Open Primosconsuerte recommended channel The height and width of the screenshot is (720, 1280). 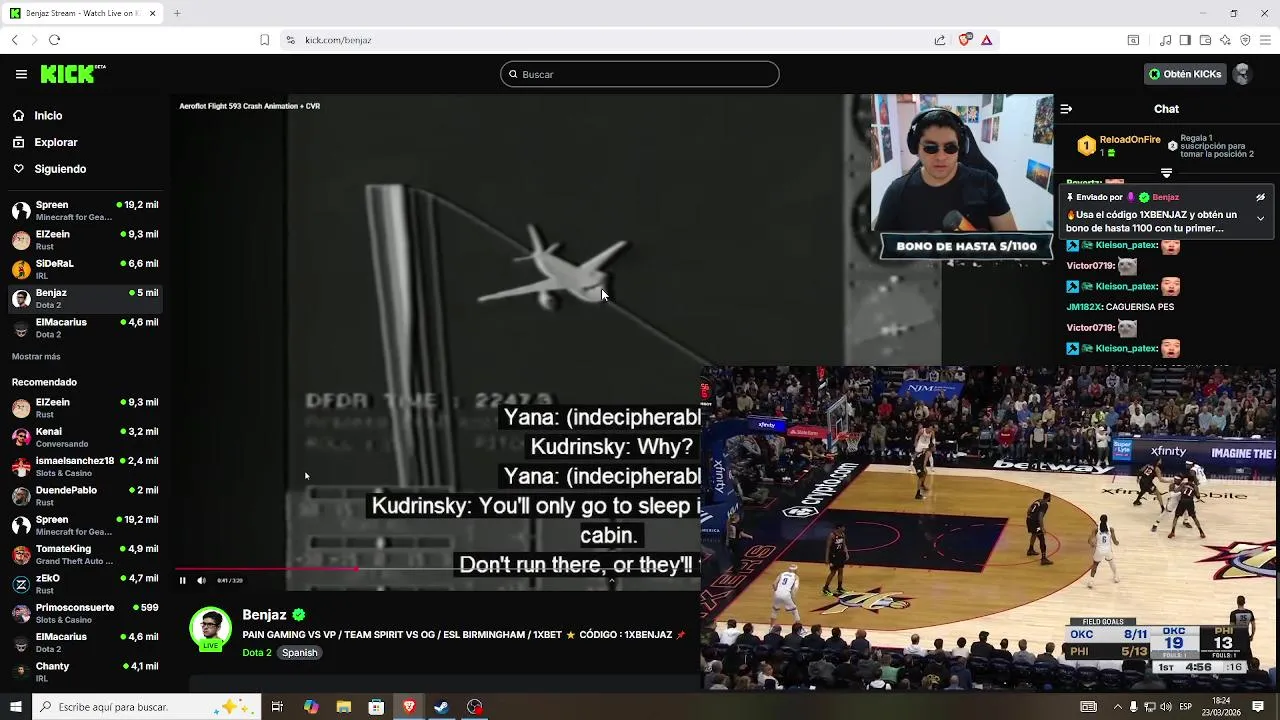[x=85, y=613]
